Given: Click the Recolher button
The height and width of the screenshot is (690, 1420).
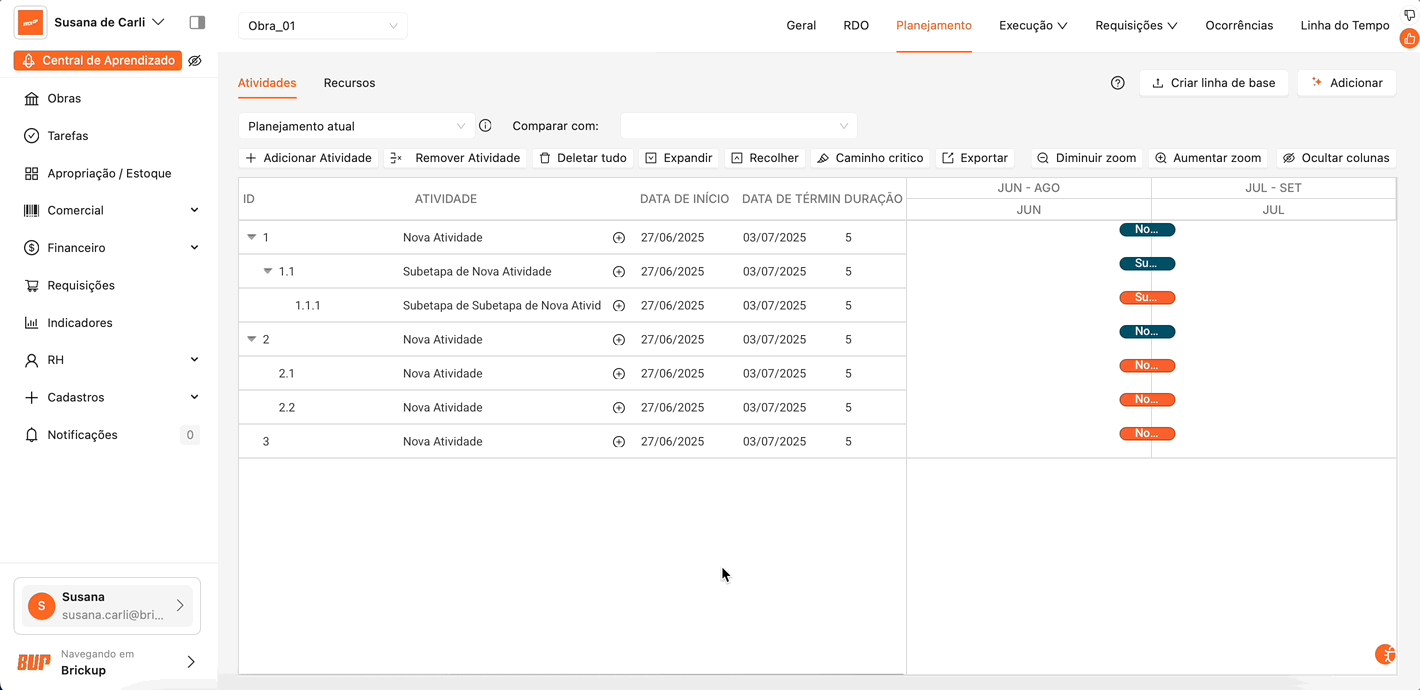Looking at the screenshot, I should pyautogui.click(x=765, y=158).
